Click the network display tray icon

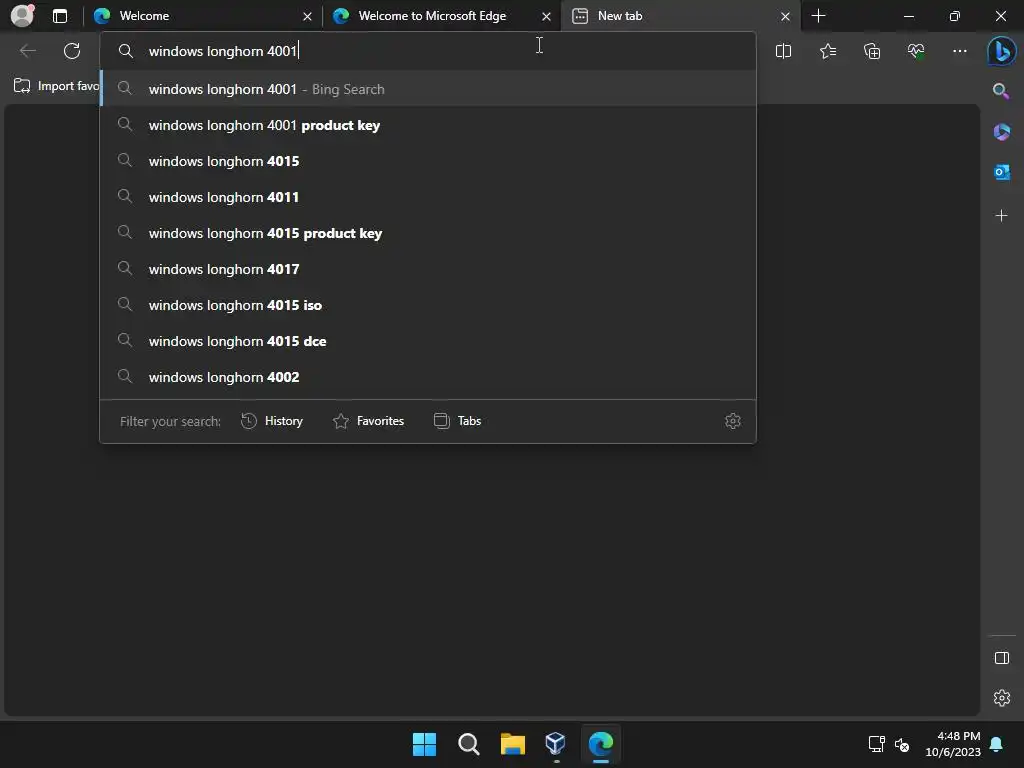[x=876, y=744]
